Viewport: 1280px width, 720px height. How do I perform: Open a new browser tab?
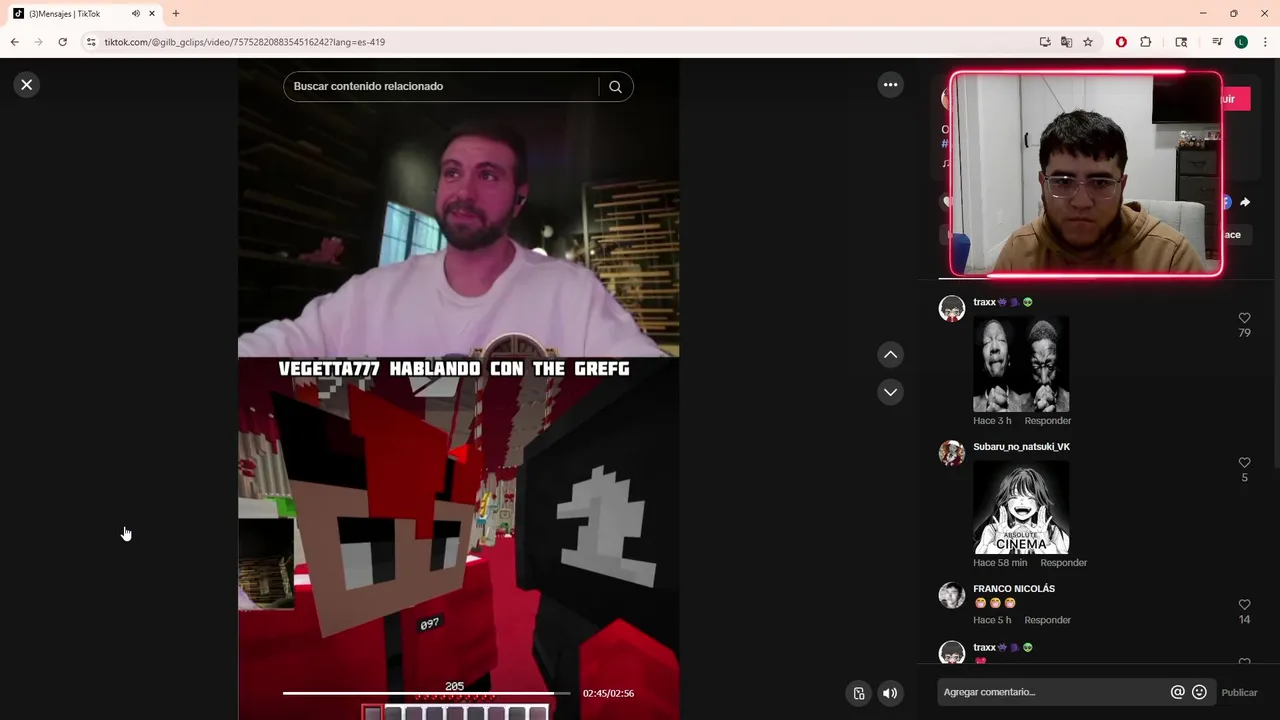(x=176, y=14)
